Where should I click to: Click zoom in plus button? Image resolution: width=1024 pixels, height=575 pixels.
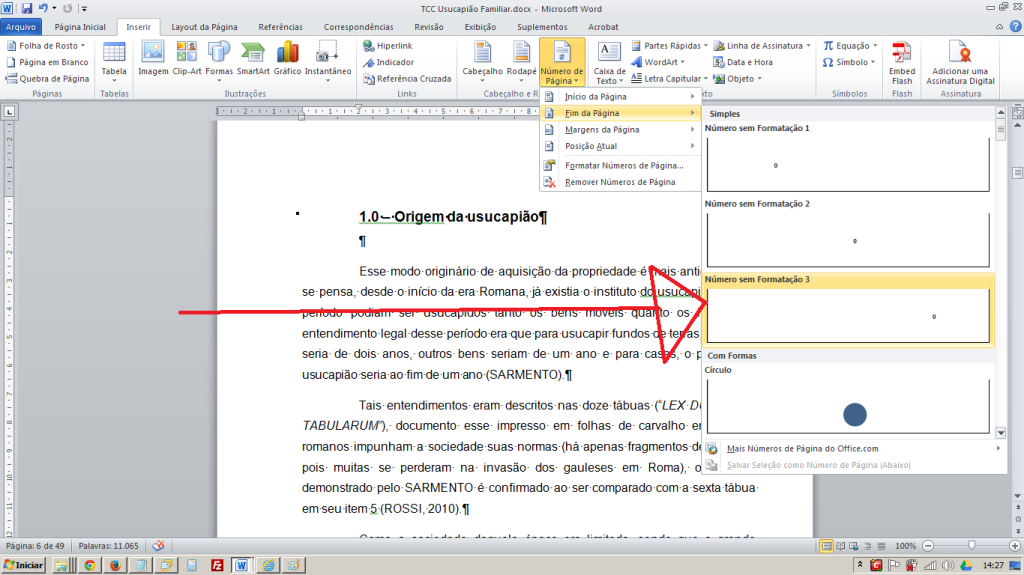click(1015, 546)
